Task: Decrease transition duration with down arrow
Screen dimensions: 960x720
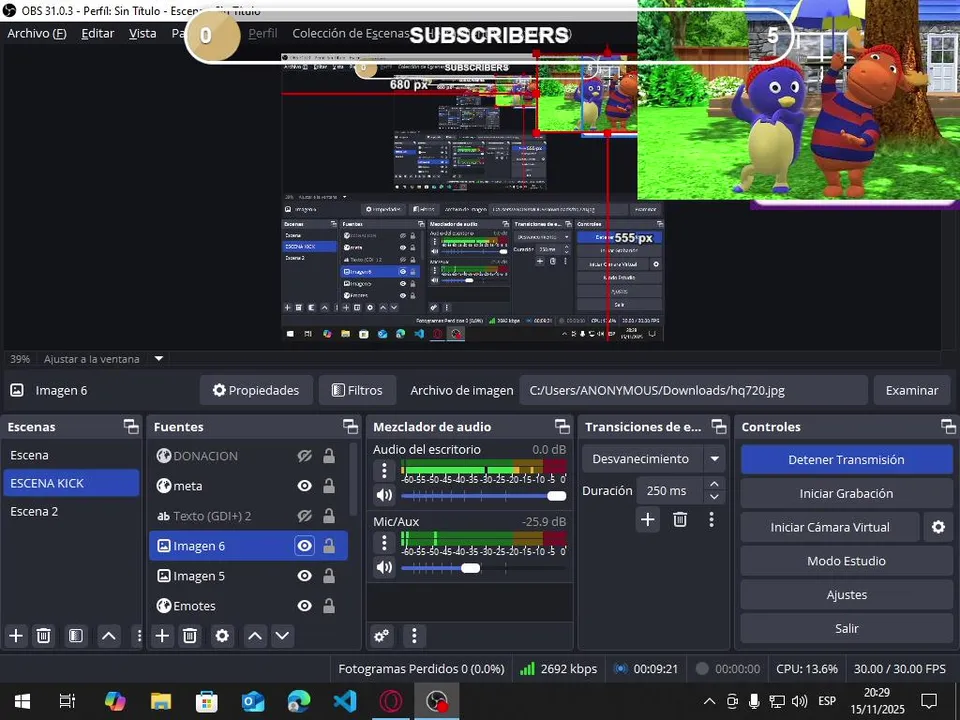Action: tap(714, 497)
